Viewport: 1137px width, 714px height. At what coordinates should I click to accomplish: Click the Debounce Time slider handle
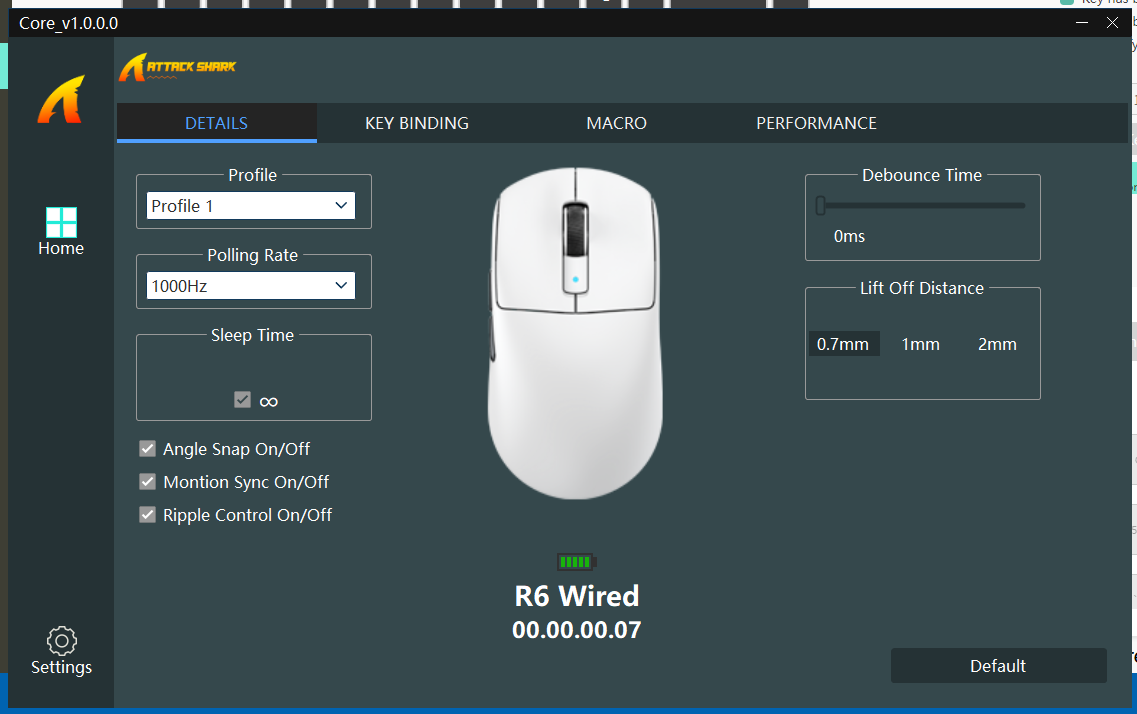[x=820, y=206]
